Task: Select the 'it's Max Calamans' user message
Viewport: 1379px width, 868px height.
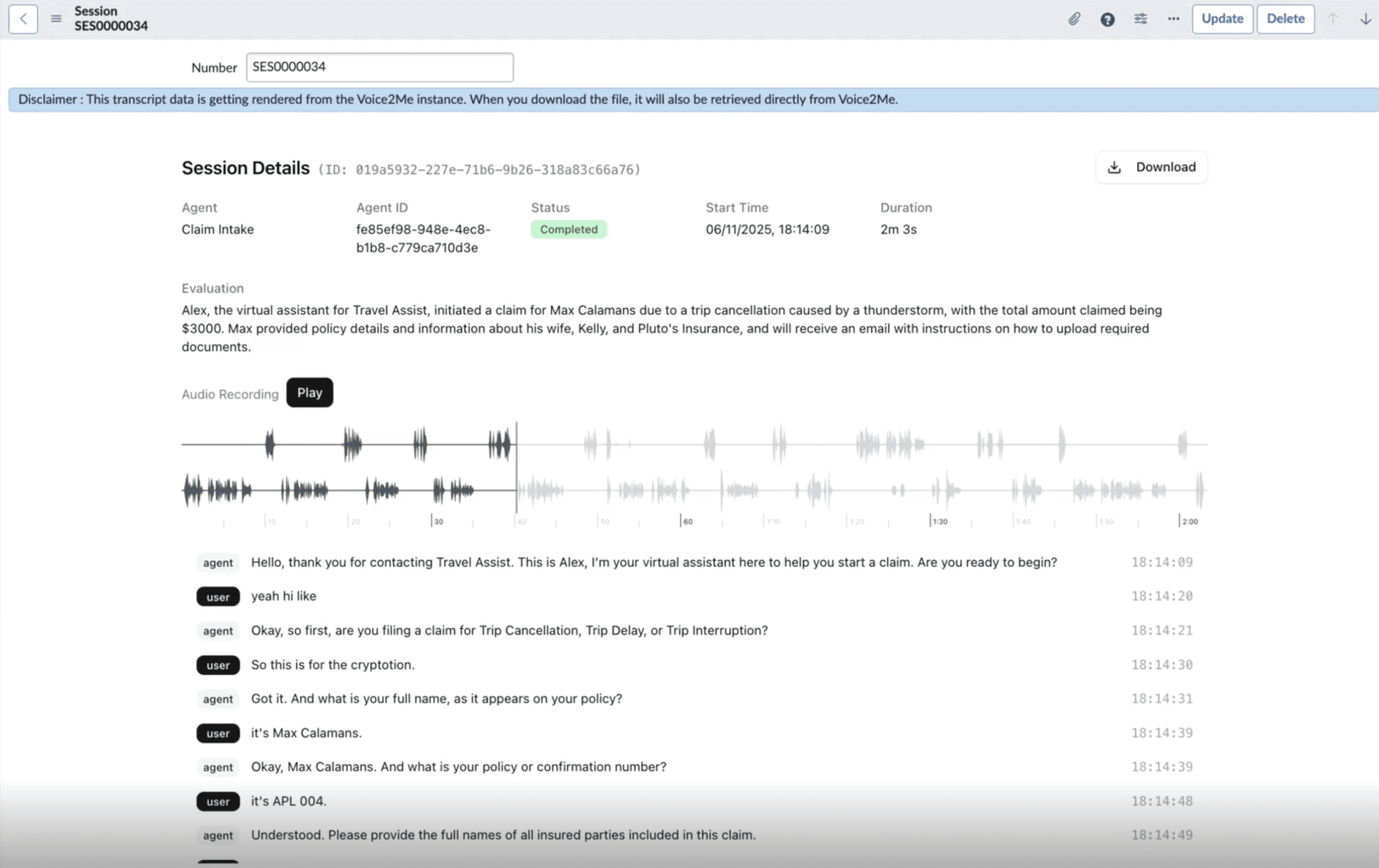Action: click(x=306, y=733)
